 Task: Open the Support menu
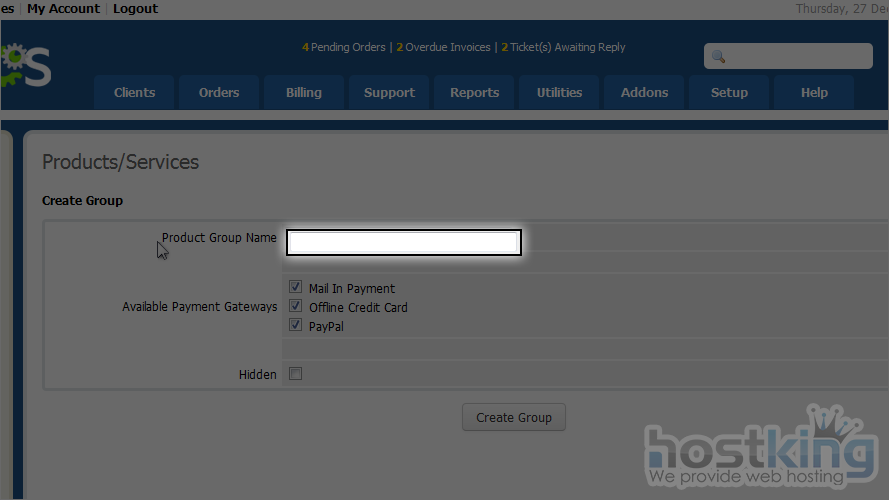tap(389, 92)
